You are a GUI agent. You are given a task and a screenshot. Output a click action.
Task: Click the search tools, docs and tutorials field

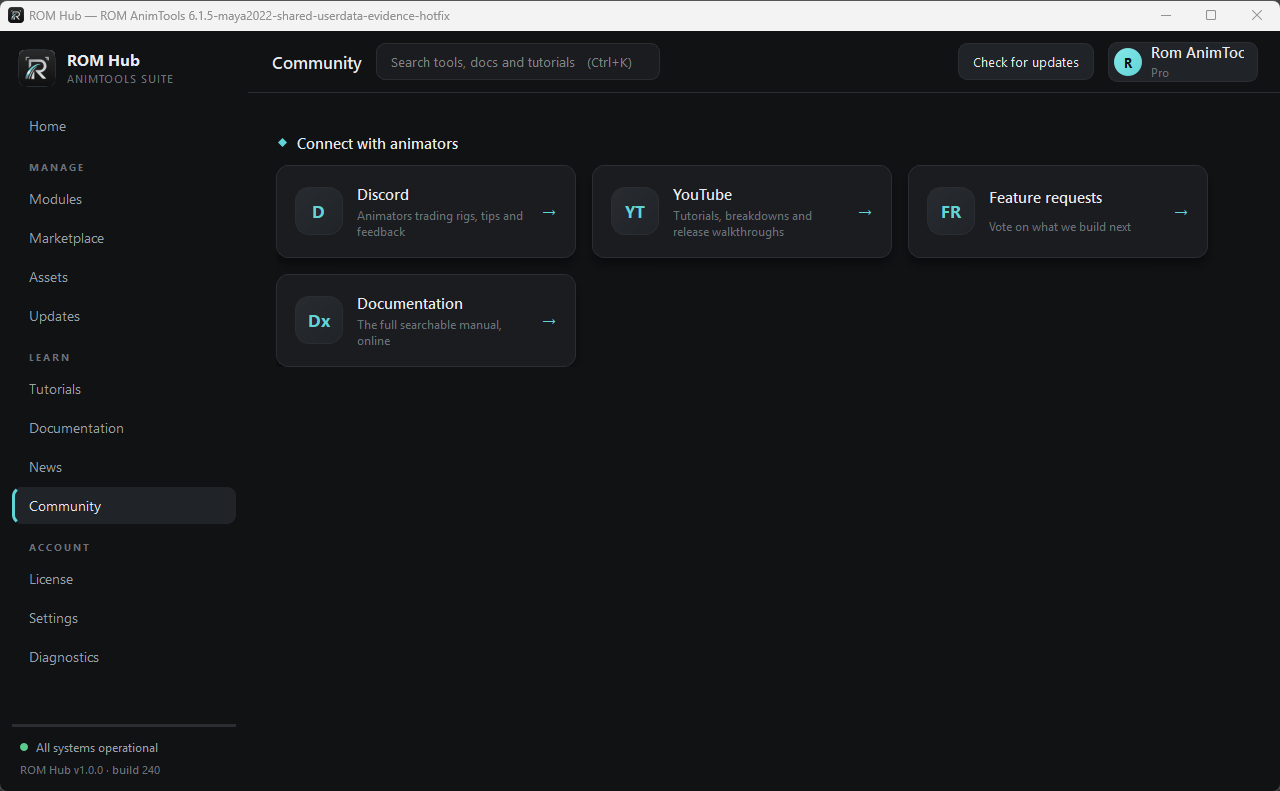pos(518,62)
